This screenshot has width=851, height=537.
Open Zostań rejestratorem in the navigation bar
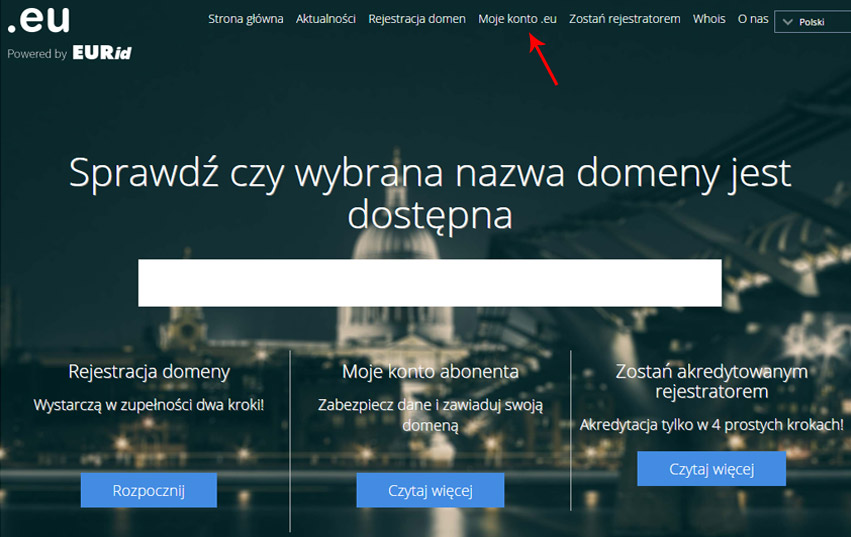[x=624, y=19]
